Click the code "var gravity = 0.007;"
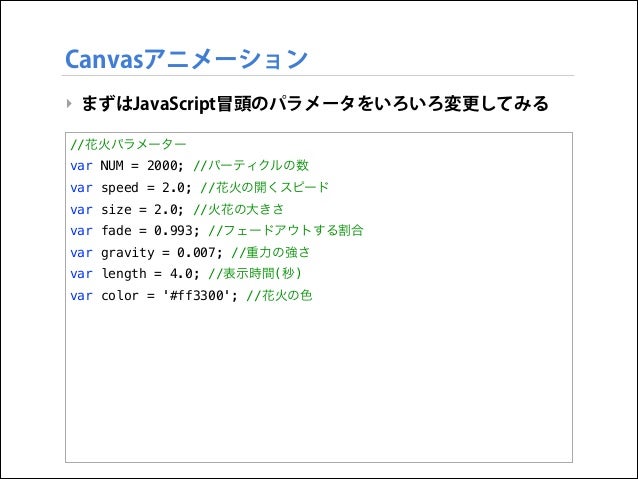Screen dimensions: 638x479 [x=146, y=253]
